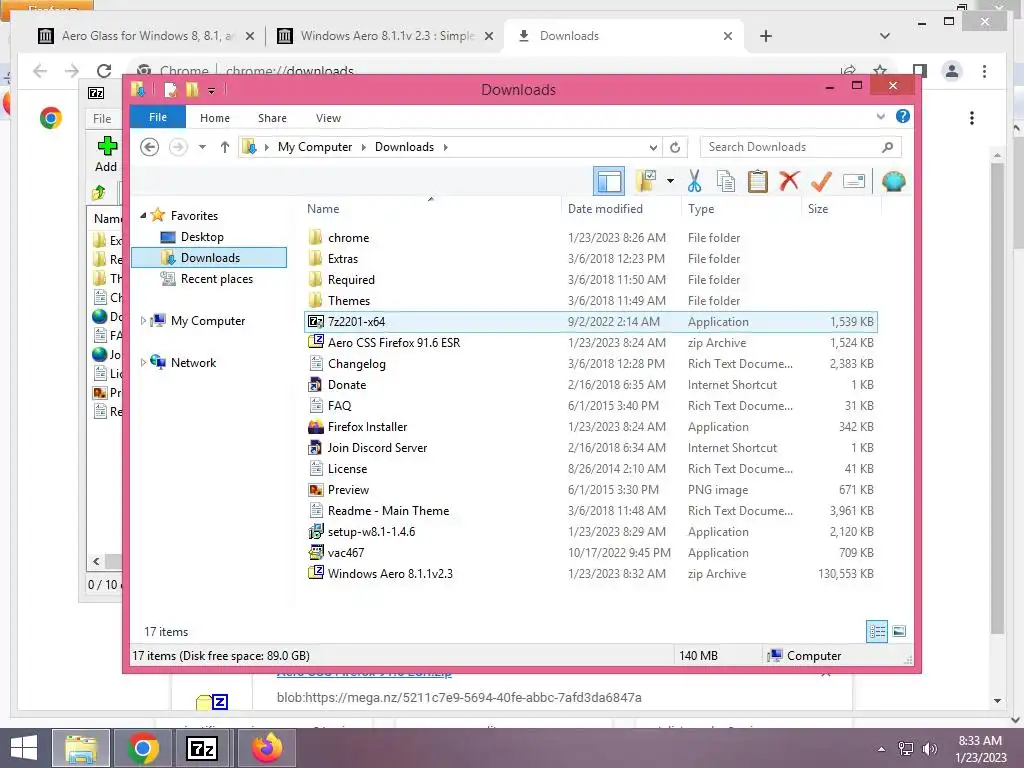Open Chrome three-dot menu

coord(984,71)
